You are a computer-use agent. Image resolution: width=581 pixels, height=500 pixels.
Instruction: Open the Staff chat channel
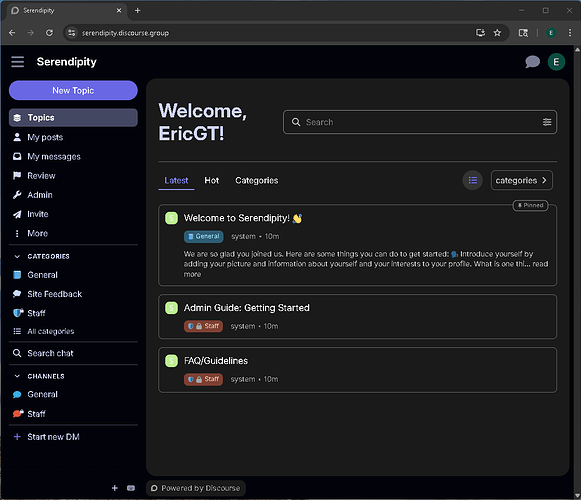(73, 414)
